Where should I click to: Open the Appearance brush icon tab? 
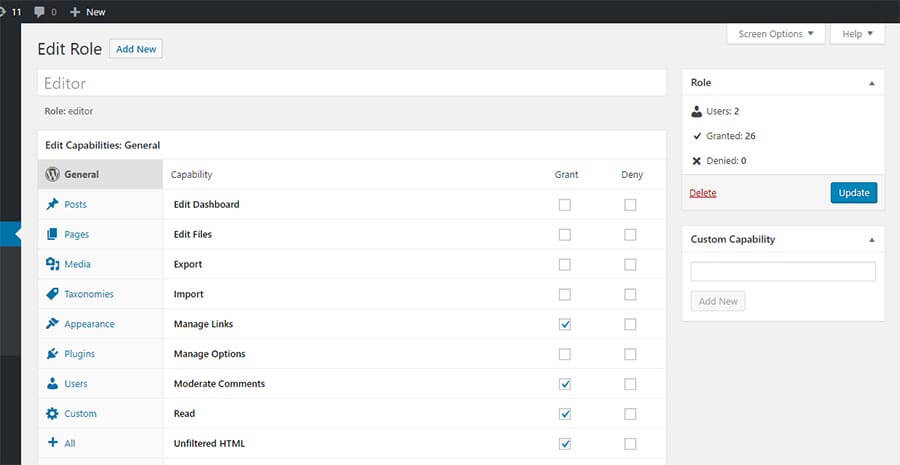[x=52, y=324]
